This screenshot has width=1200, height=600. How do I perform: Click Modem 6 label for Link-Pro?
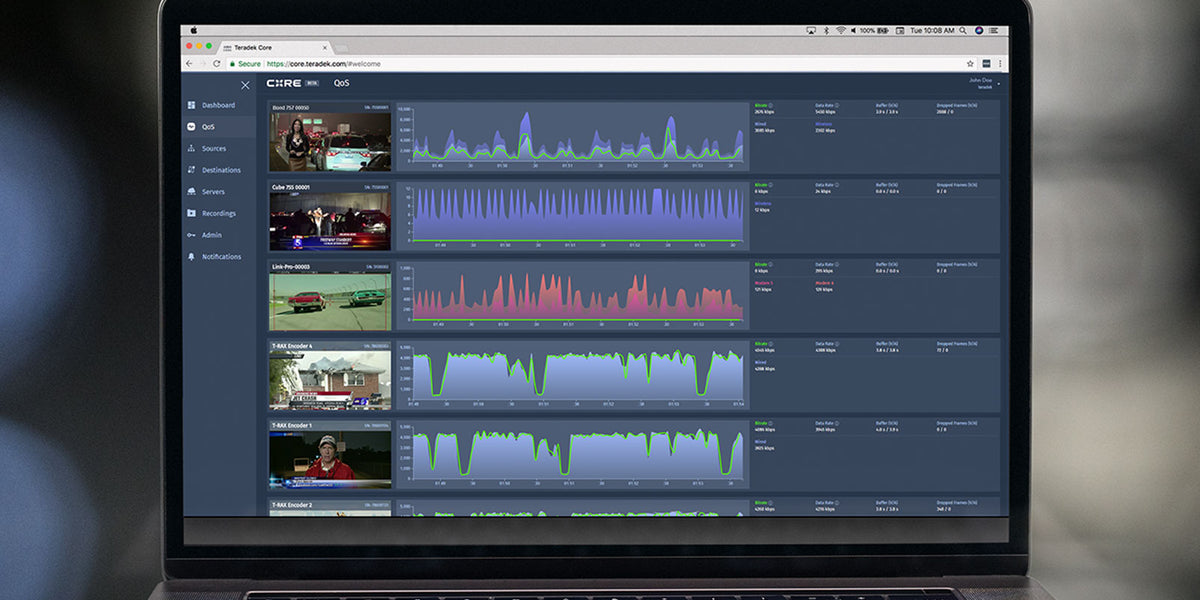click(x=825, y=283)
